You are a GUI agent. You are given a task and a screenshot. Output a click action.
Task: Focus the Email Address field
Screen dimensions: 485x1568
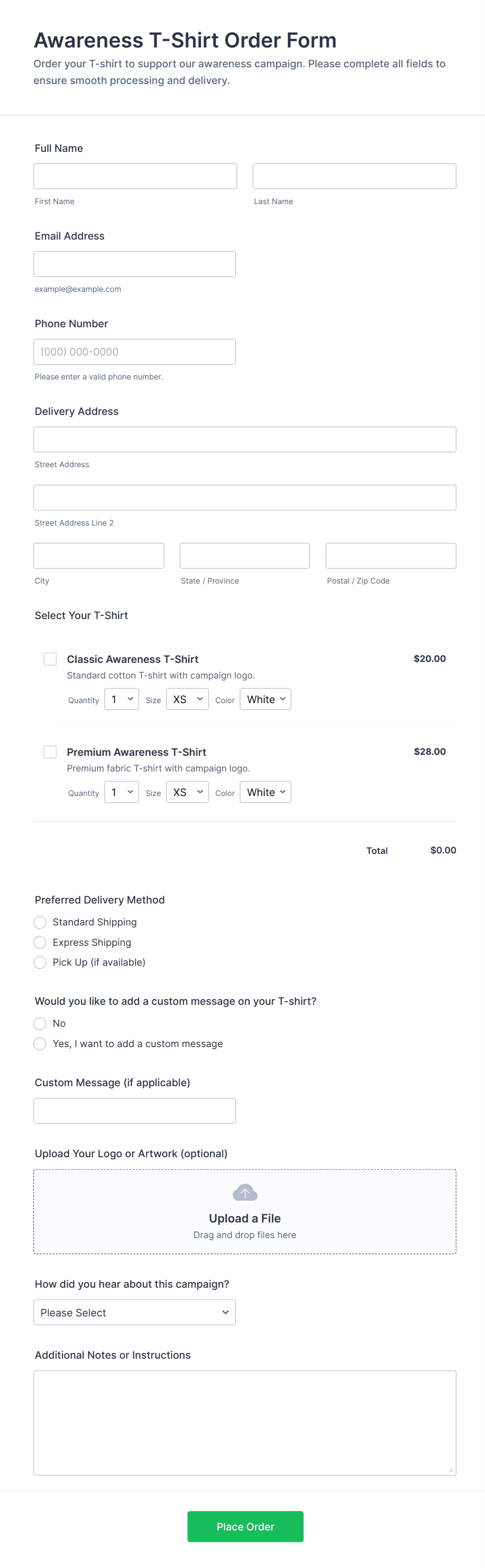tap(135, 264)
